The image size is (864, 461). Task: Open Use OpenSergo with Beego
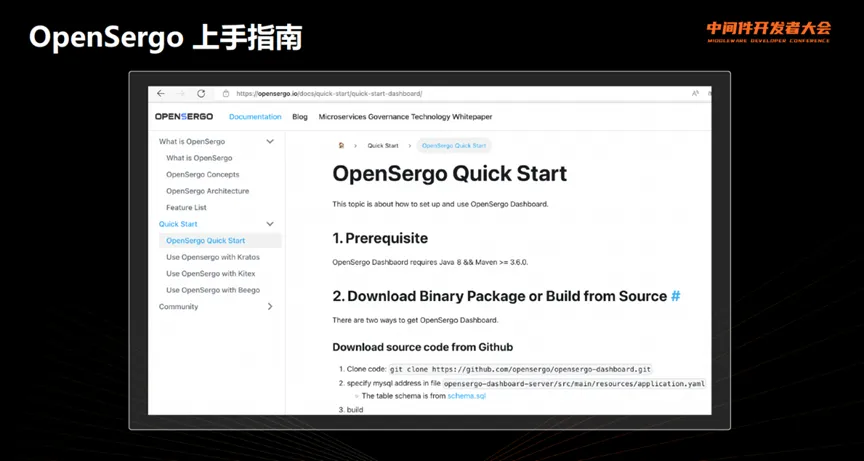pos(213,290)
